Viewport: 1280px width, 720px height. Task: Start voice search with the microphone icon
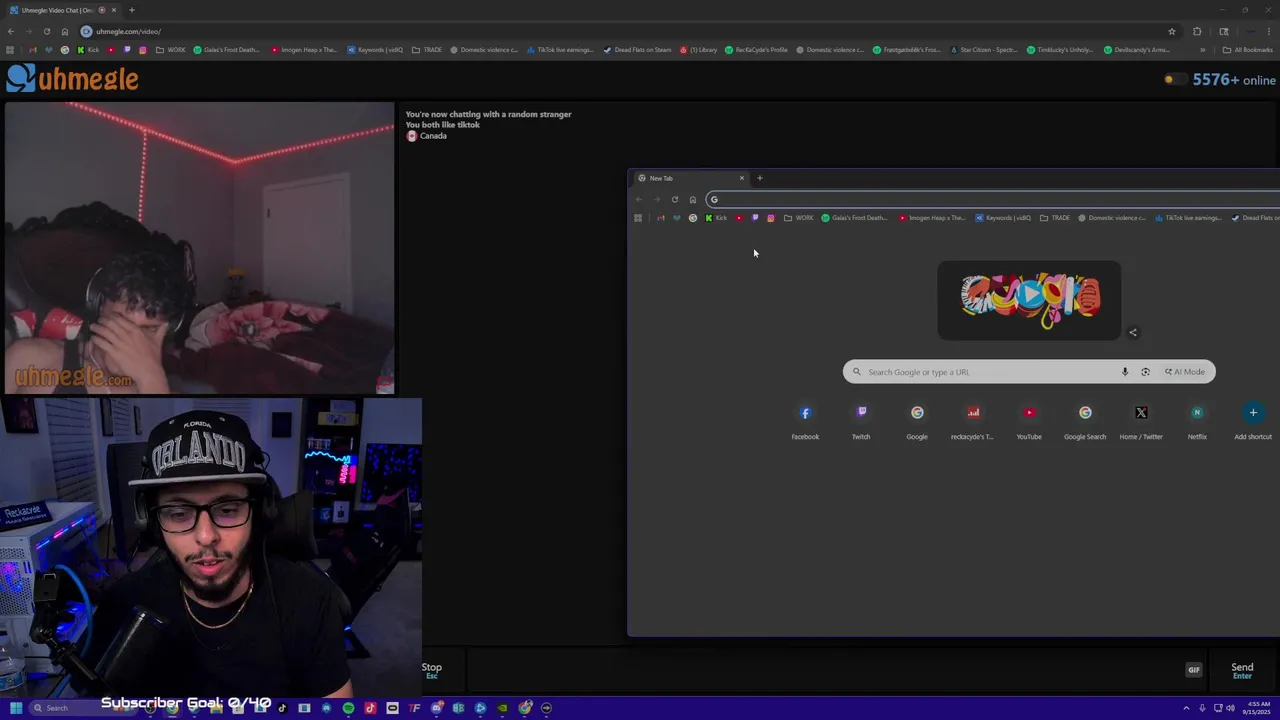(1125, 372)
